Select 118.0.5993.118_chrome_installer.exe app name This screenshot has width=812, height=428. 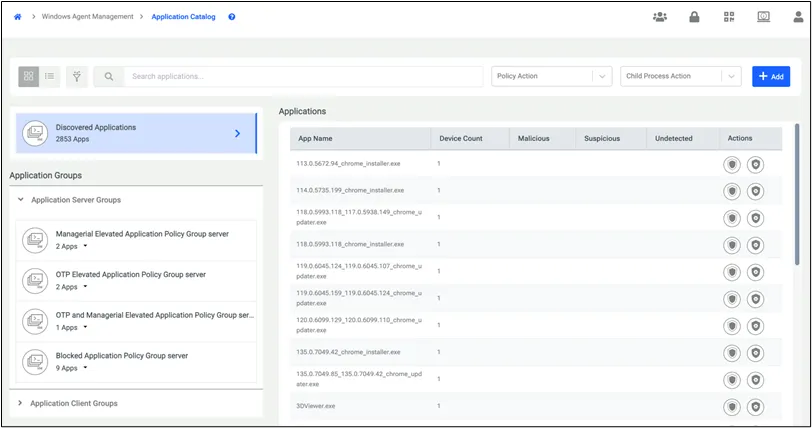[x=350, y=244]
